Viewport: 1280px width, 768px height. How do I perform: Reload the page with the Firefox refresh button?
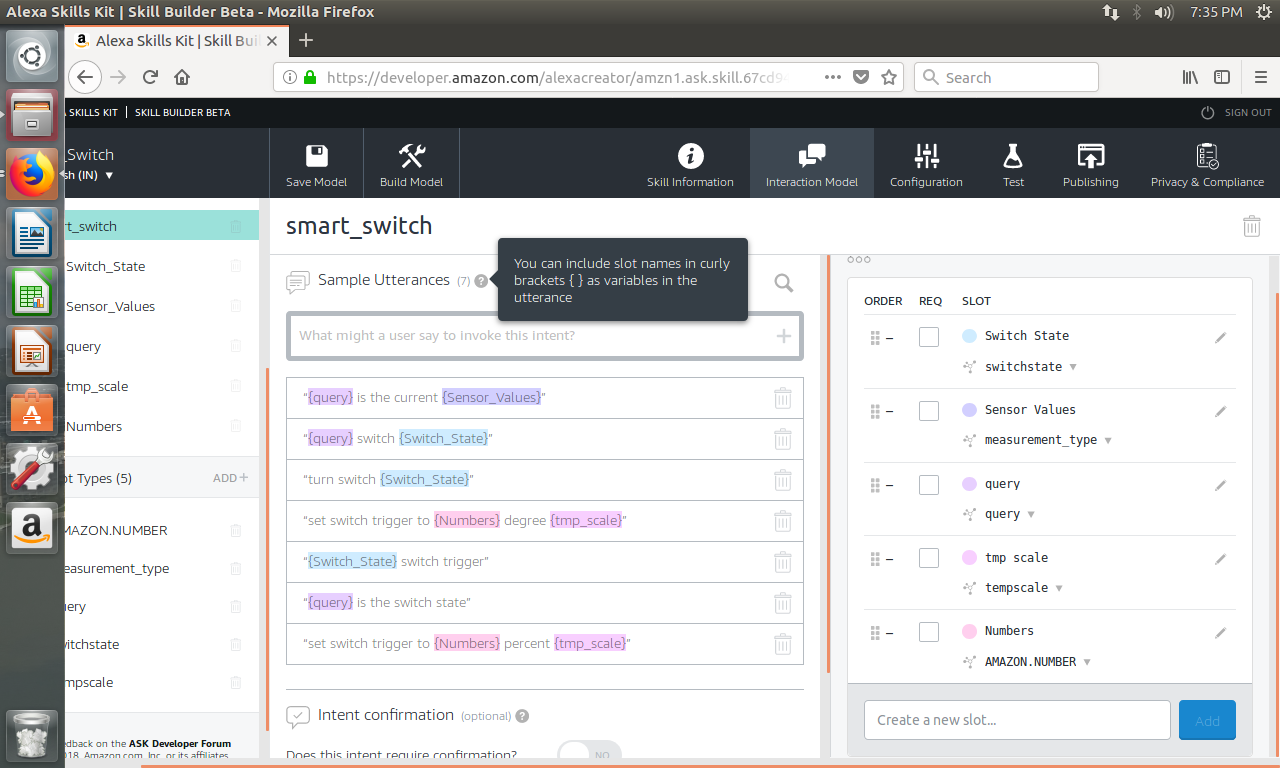150,77
